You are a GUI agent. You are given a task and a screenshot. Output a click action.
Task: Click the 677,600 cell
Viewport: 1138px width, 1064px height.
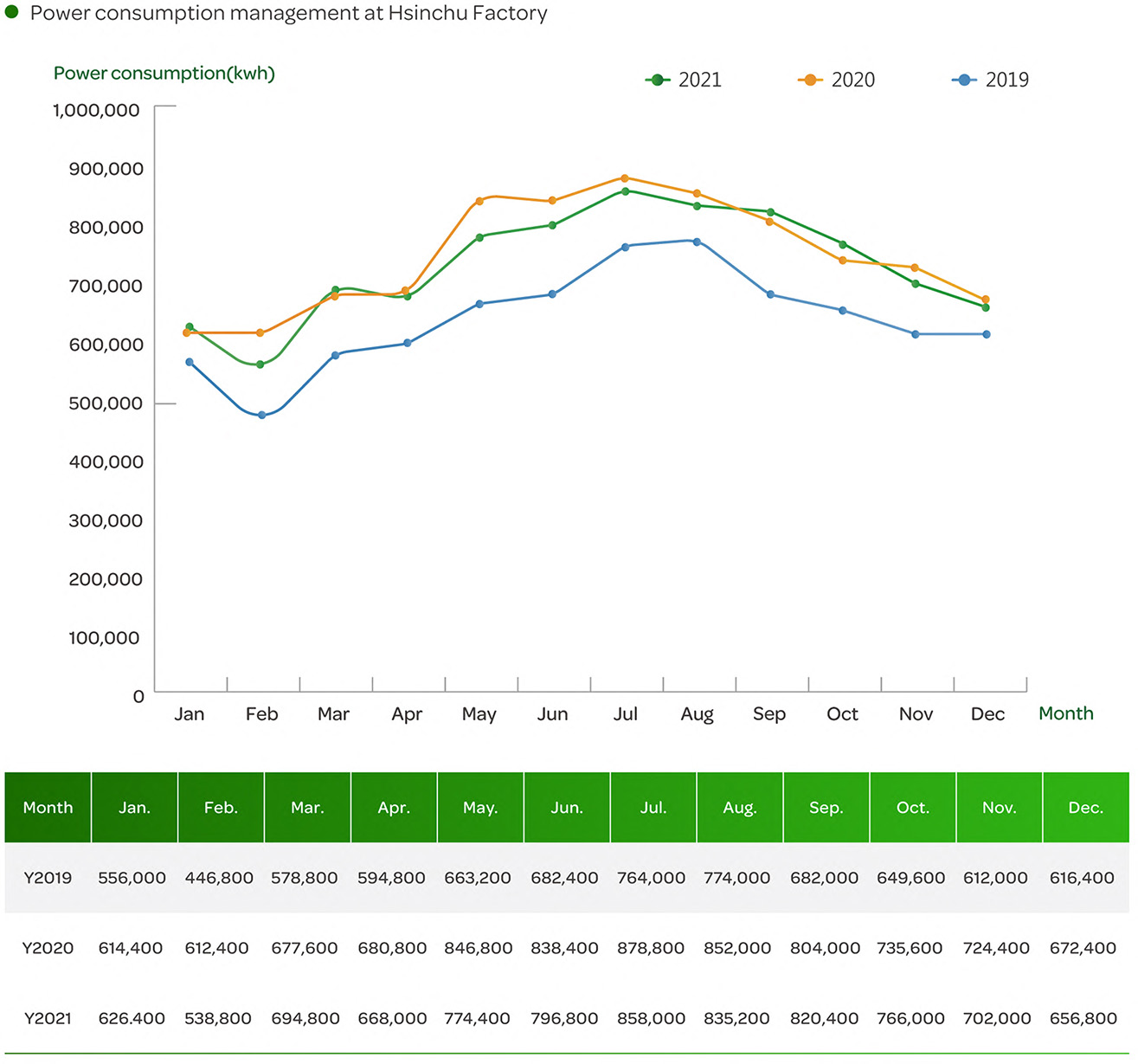coord(305,948)
